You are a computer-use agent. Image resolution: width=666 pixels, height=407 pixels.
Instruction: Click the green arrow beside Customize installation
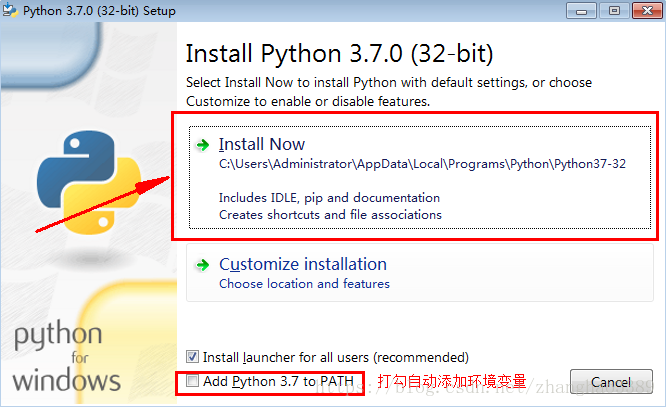[203, 265]
